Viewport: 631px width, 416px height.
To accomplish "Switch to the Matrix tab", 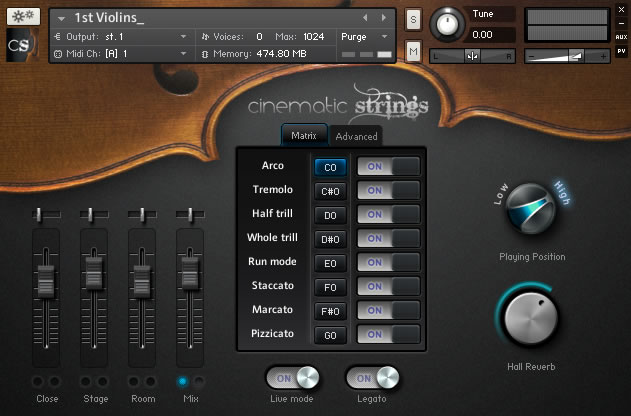I will tap(304, 136).
